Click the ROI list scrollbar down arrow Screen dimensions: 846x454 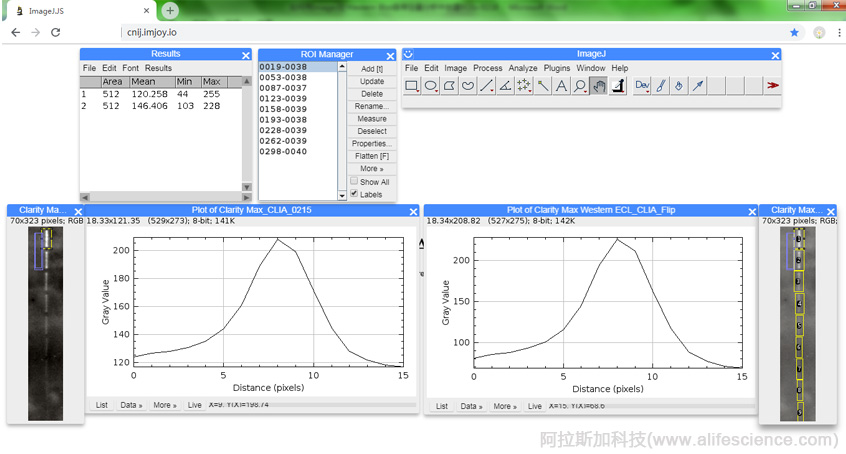coord(341,195)
